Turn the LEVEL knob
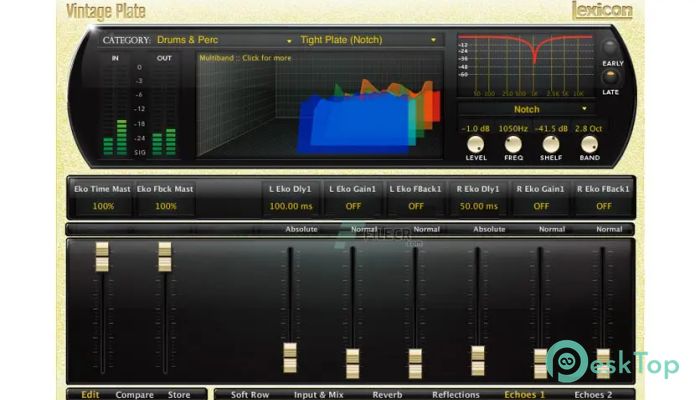 coord(475,145)
